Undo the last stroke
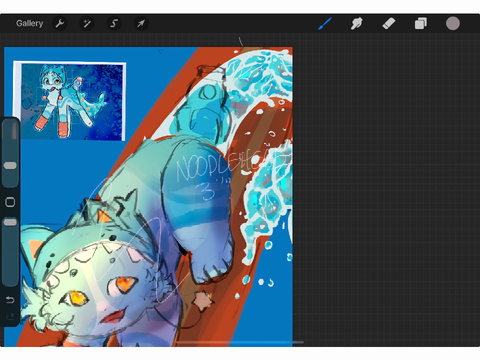The width and height of the screenshot is (480, 360). [10, 300]
